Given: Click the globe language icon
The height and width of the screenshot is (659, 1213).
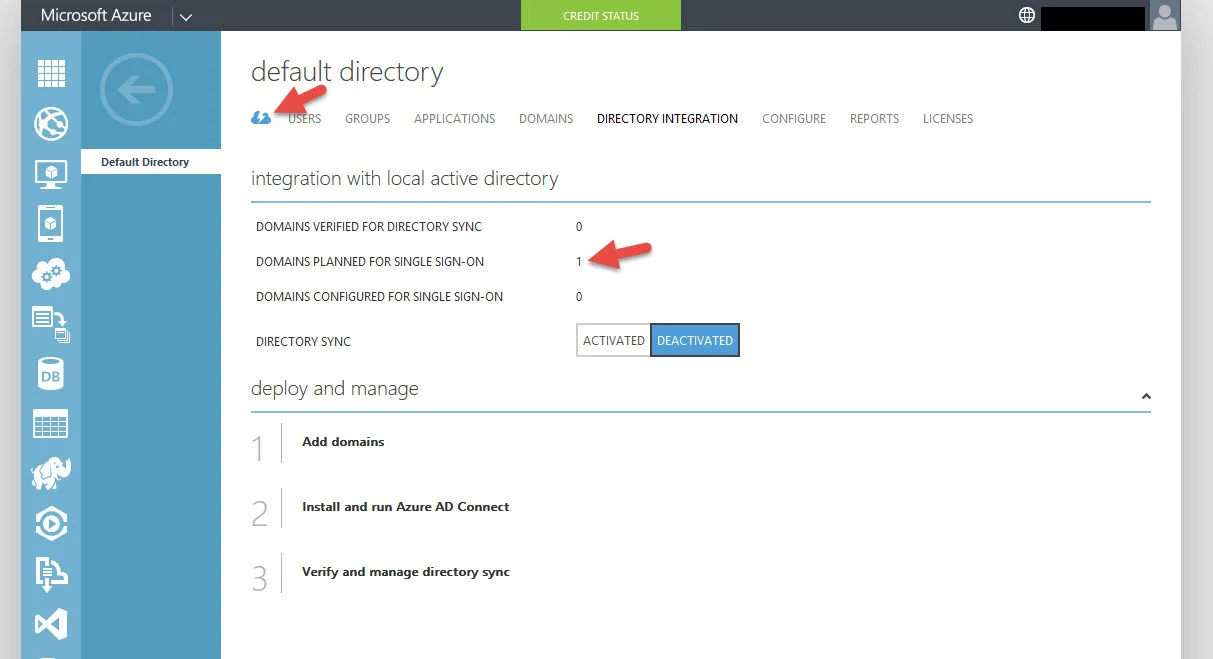Looking at the screenshot, I should (1027, 15).
